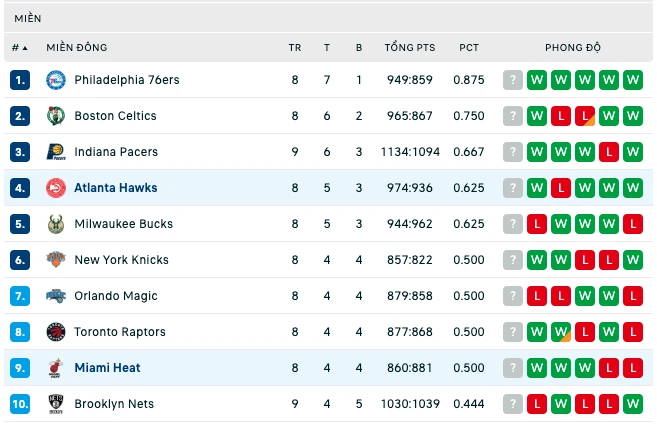Open the Boston Celtics team link
Viewport: 657px width, 426px height.
point(115,116)
